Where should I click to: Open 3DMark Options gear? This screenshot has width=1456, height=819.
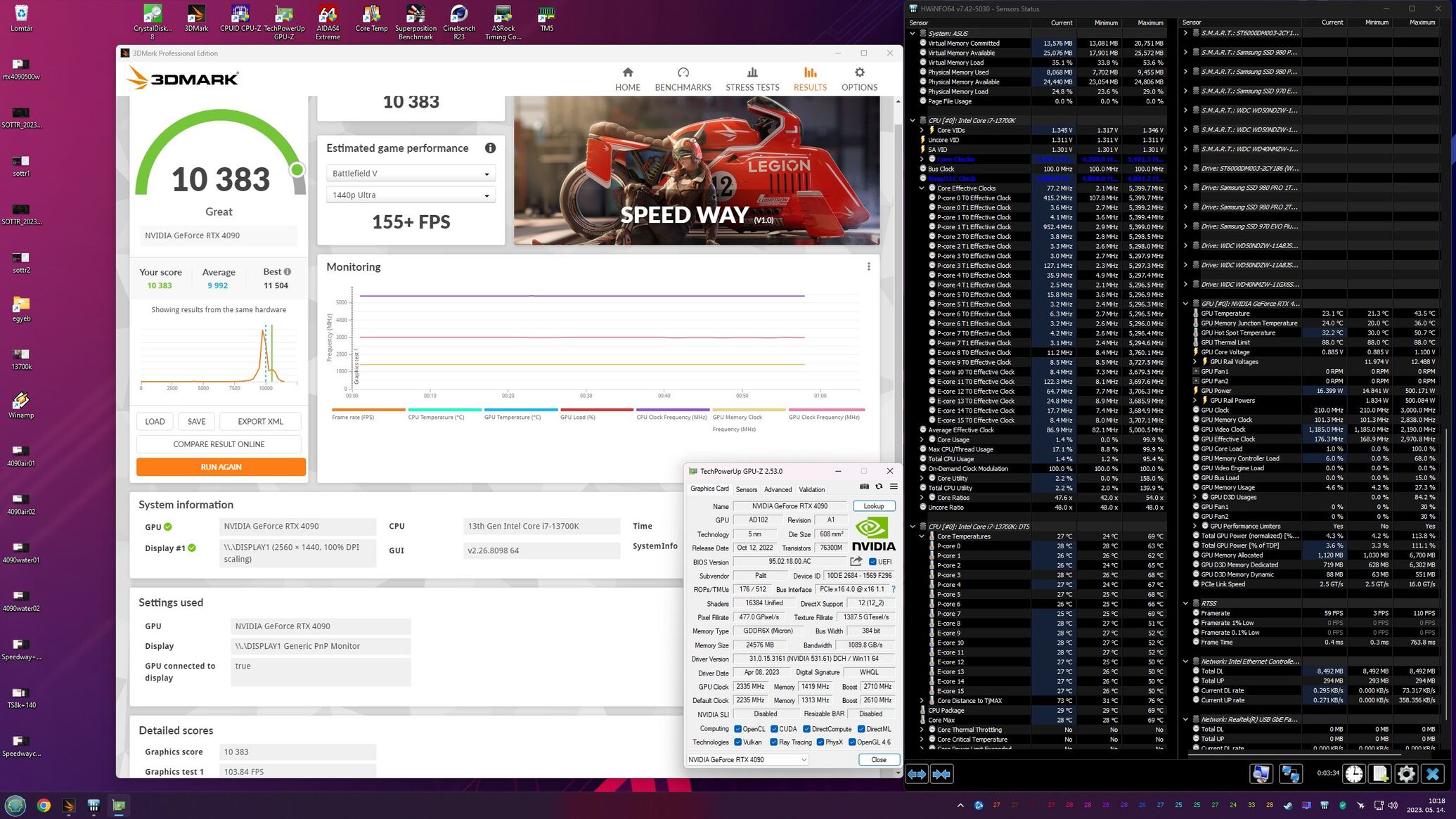[x=859, y=79]
